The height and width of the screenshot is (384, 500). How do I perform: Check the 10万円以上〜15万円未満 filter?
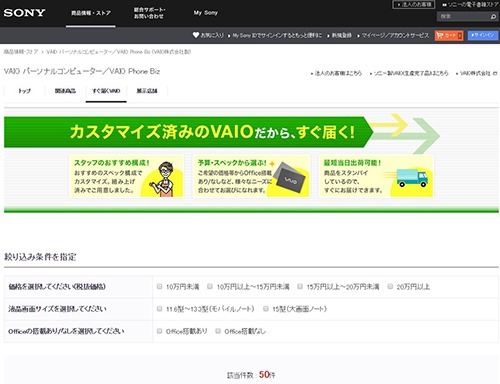(210, 286)
